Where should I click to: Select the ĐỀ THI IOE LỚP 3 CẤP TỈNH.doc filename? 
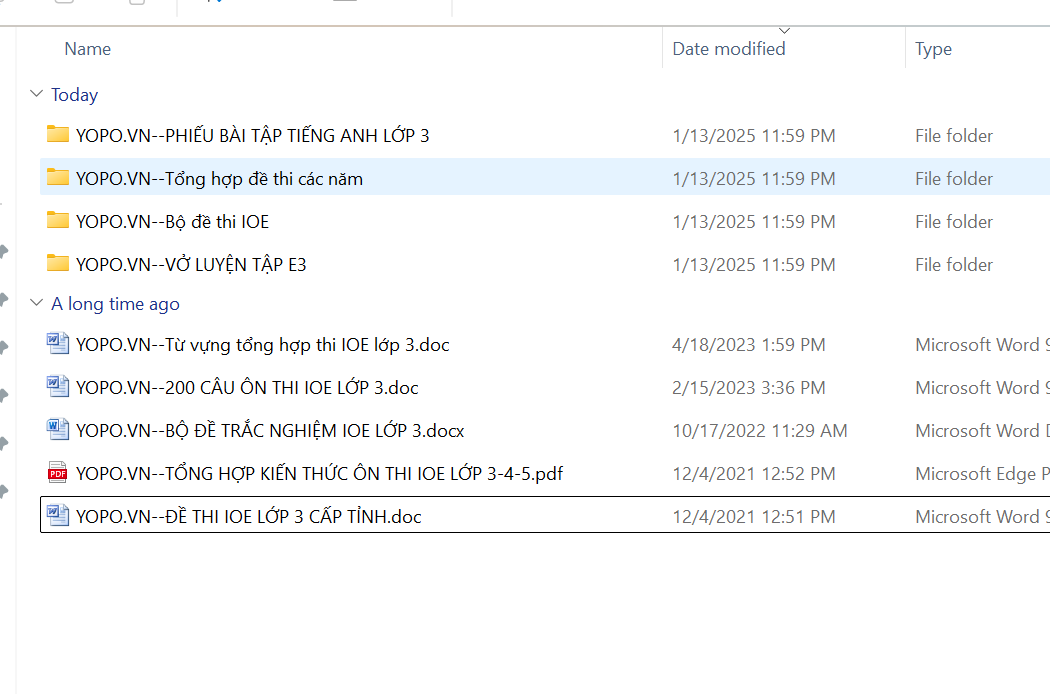point(248,517)
